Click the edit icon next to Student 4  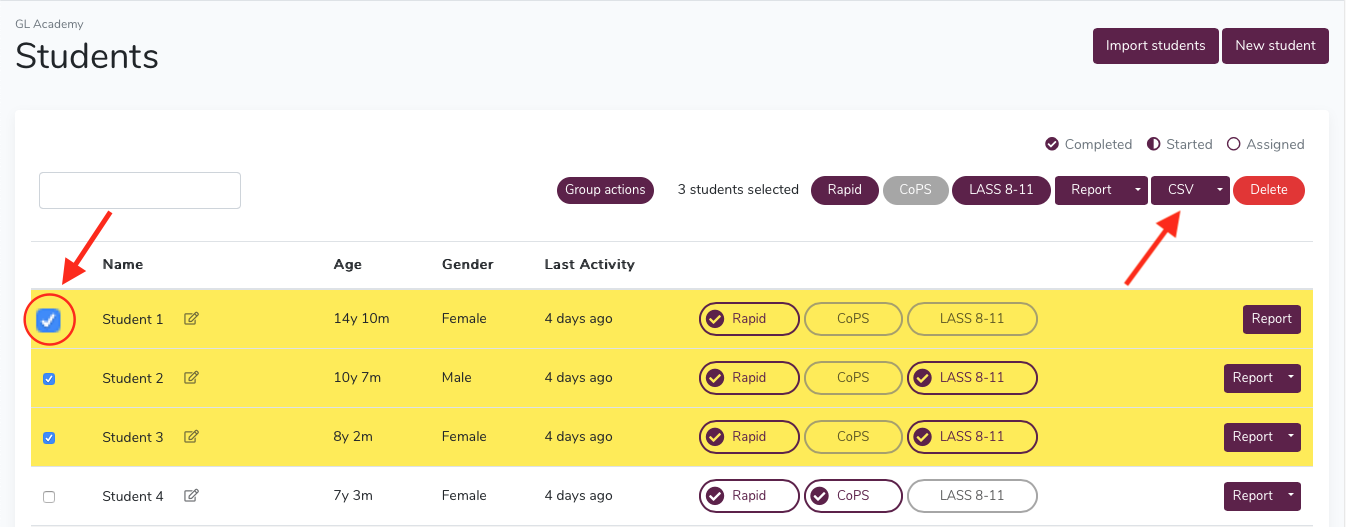click(191, 496)
